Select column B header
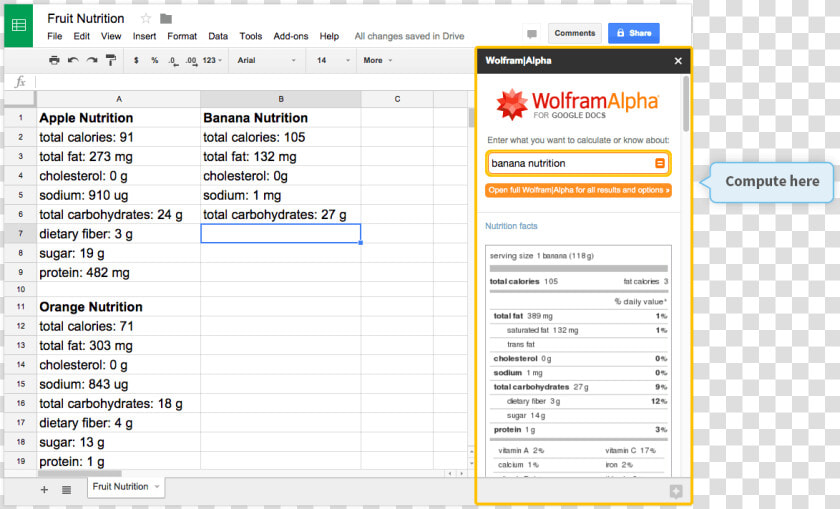This screenshot has height=509, width=840. (281, 99)
